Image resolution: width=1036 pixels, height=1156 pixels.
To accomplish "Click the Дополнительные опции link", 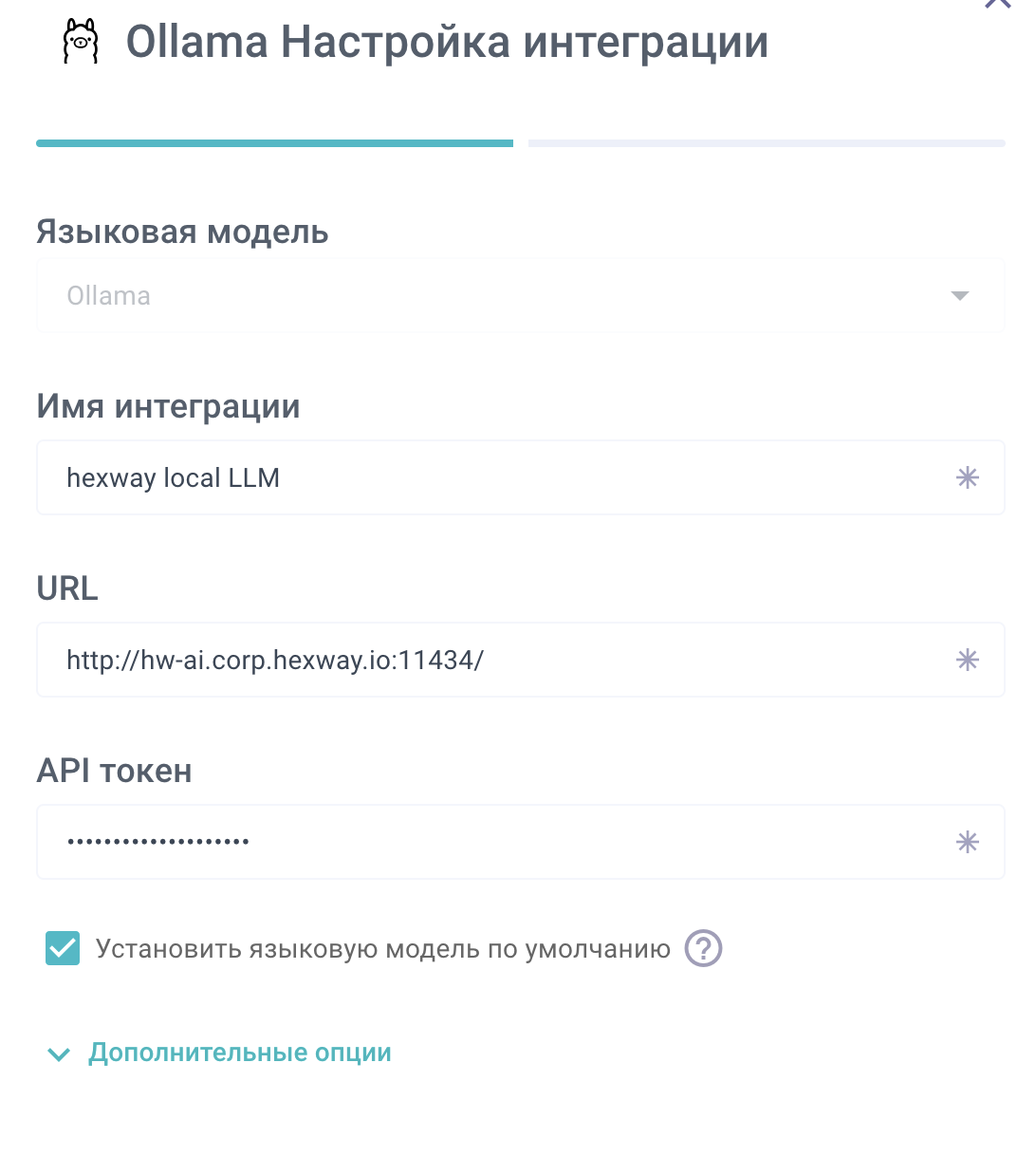I will [240, 1053].
